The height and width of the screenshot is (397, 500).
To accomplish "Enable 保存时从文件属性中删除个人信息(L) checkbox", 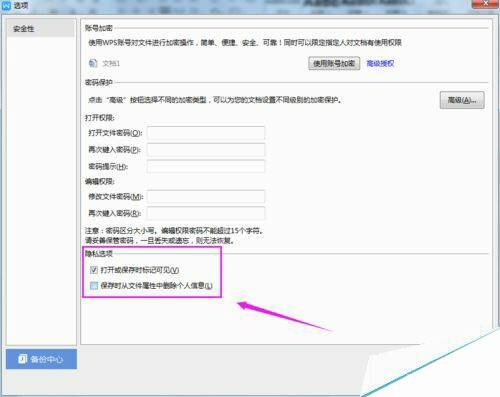I will tap(94, 285).
